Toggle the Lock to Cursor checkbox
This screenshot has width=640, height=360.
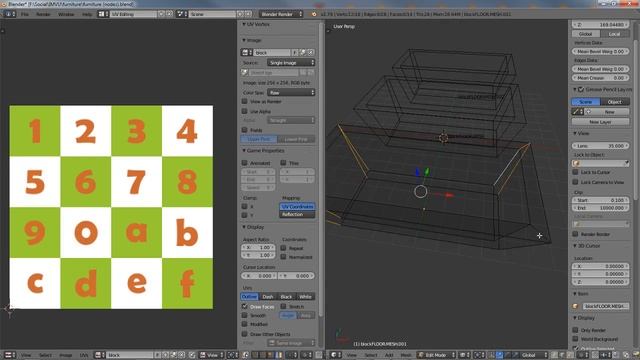tap(575, 172)
